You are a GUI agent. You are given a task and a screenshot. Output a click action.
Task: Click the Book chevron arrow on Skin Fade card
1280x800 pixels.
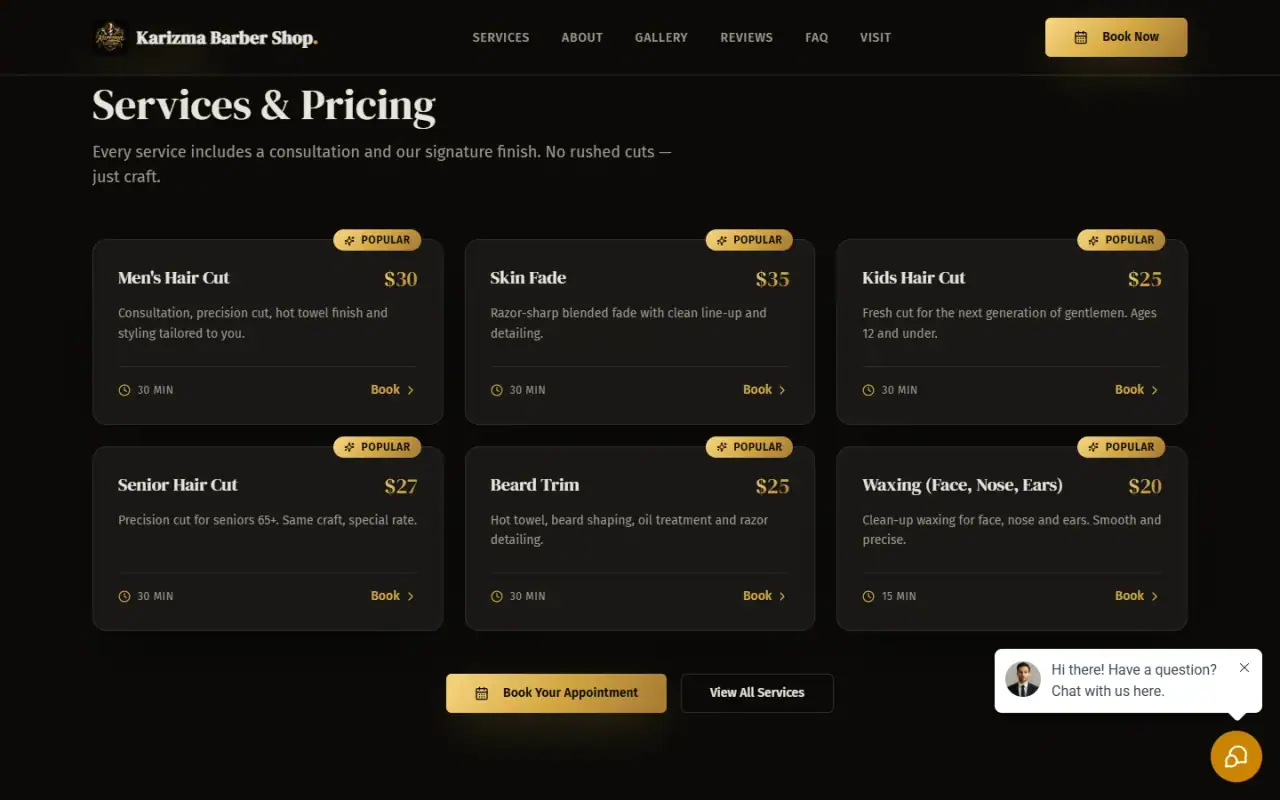point(782,390)
